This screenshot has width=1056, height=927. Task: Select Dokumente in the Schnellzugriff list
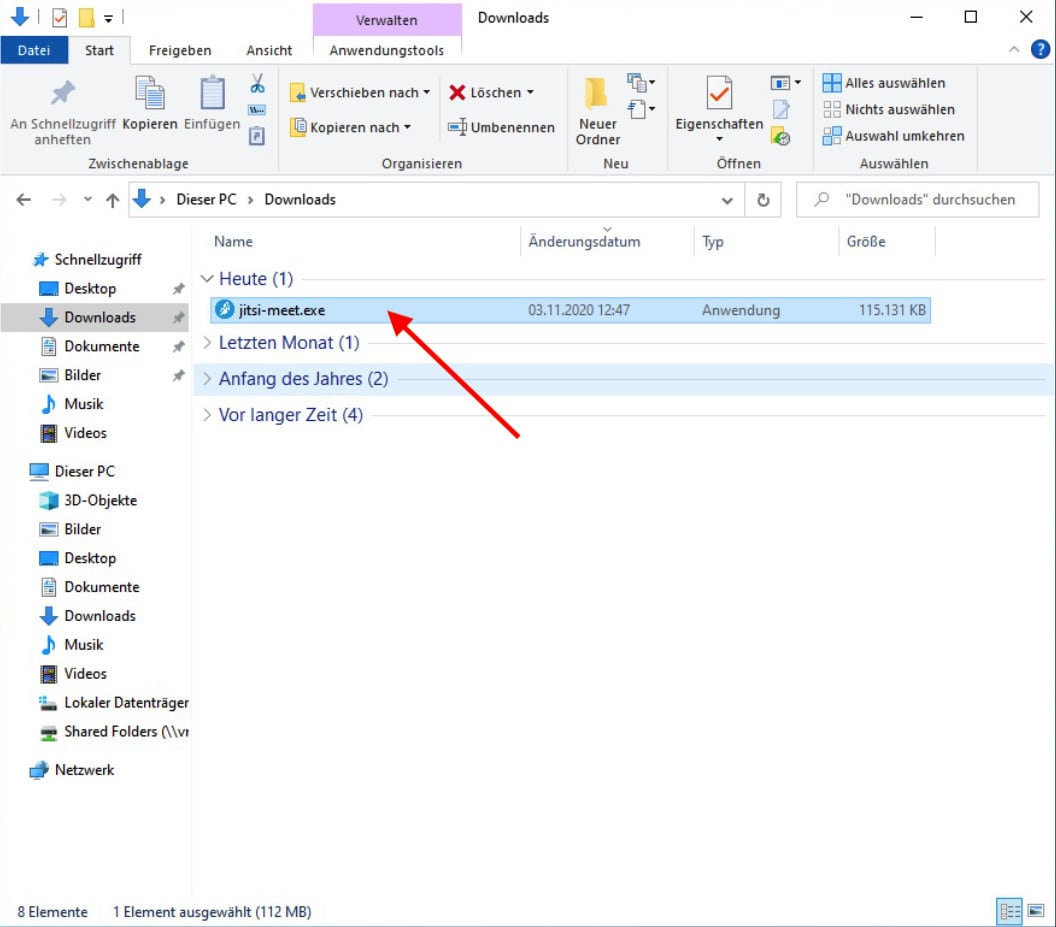(101, 346)
